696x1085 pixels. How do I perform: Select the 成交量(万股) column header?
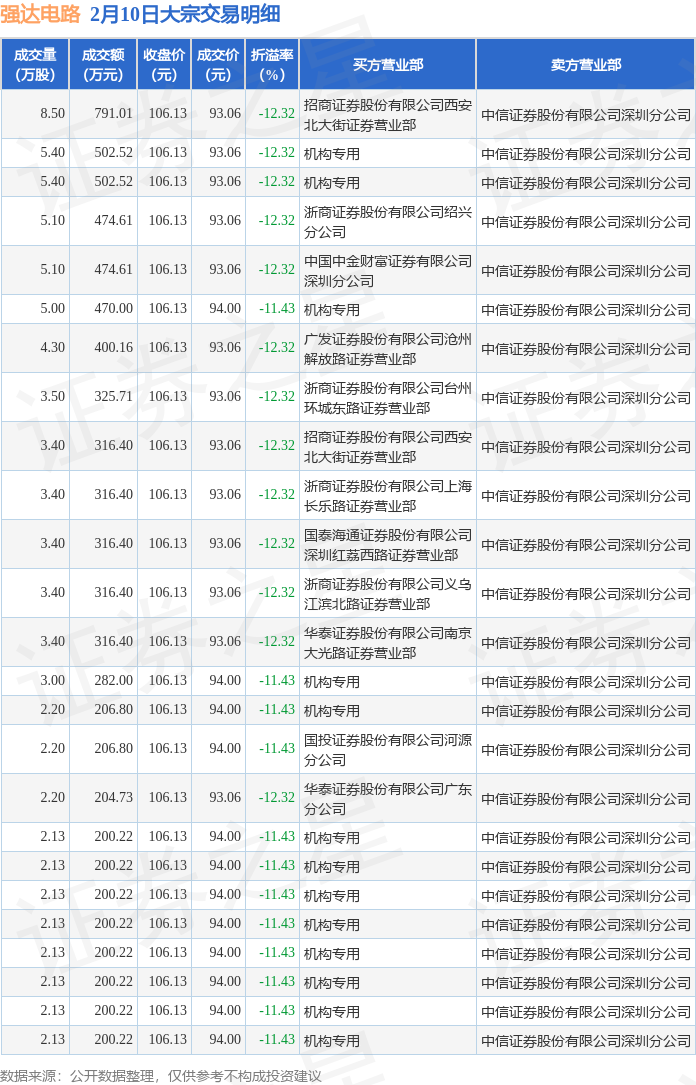point(35,64)
